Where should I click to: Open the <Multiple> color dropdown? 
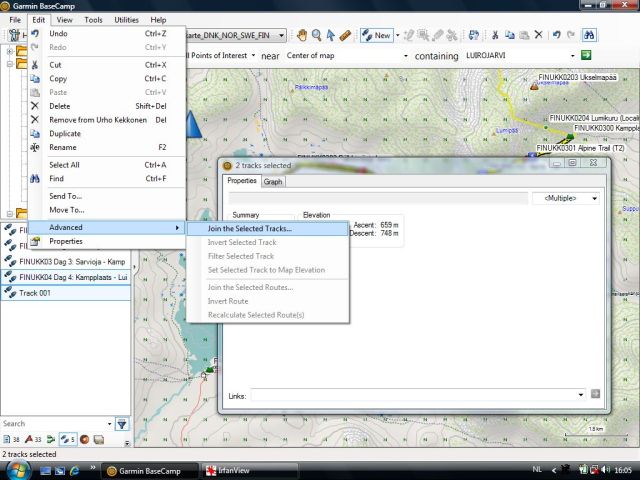click(565, 198)
